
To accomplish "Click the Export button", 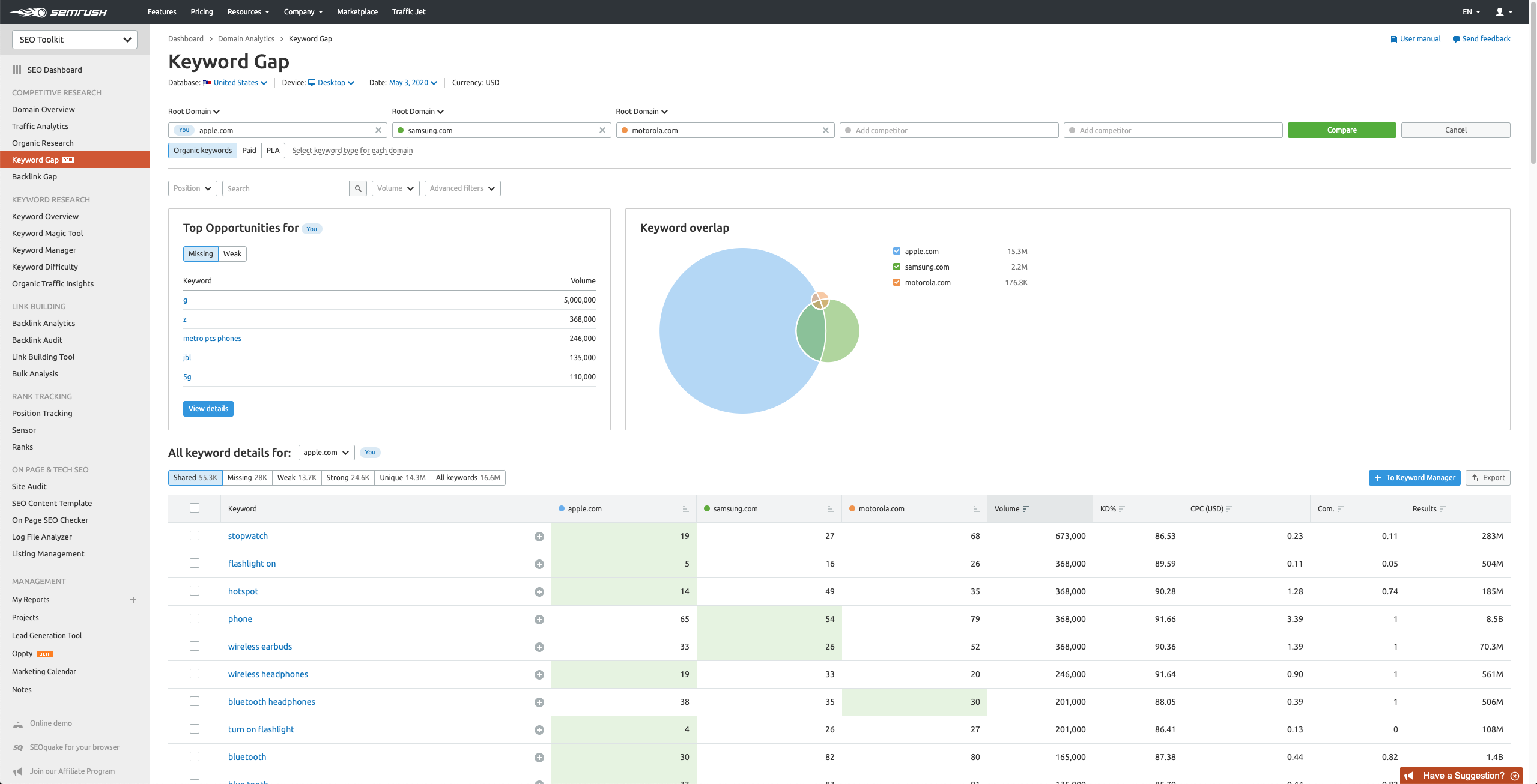I will (x=1488, y=478).
